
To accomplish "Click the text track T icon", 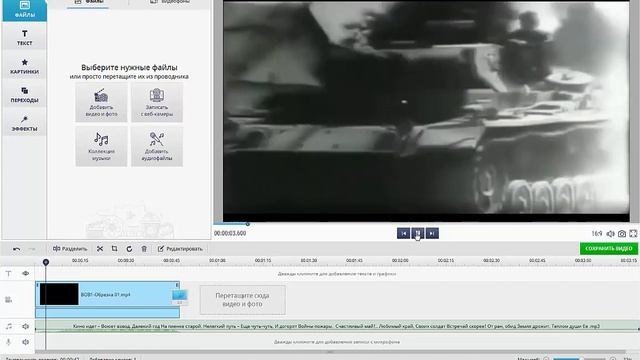I will pyautogui.click(x=9, y=273).
